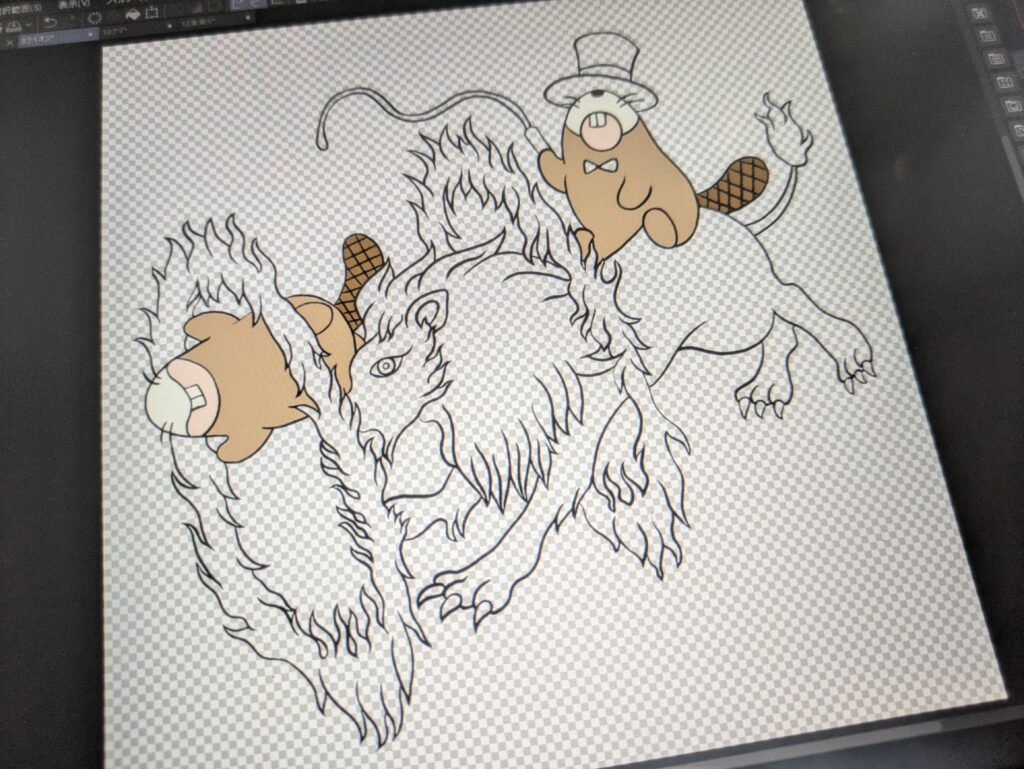
Task: Open dropdown arrow beside the save icon
Action: tap(28, 25)
